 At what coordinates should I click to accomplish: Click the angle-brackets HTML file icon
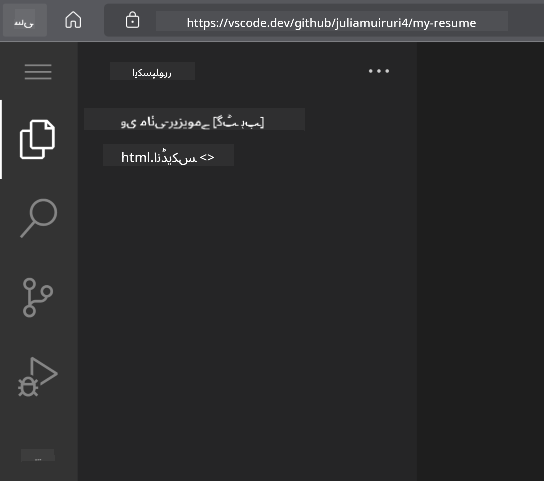click(x=207, y=157)
